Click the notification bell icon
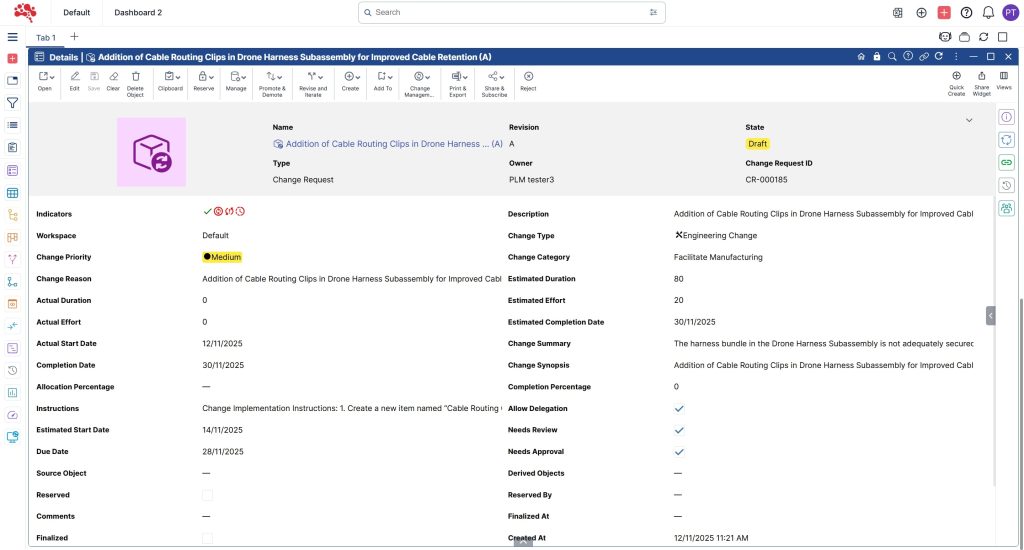The height and width of the screenshot is (550, 1024). pos(988,13)
